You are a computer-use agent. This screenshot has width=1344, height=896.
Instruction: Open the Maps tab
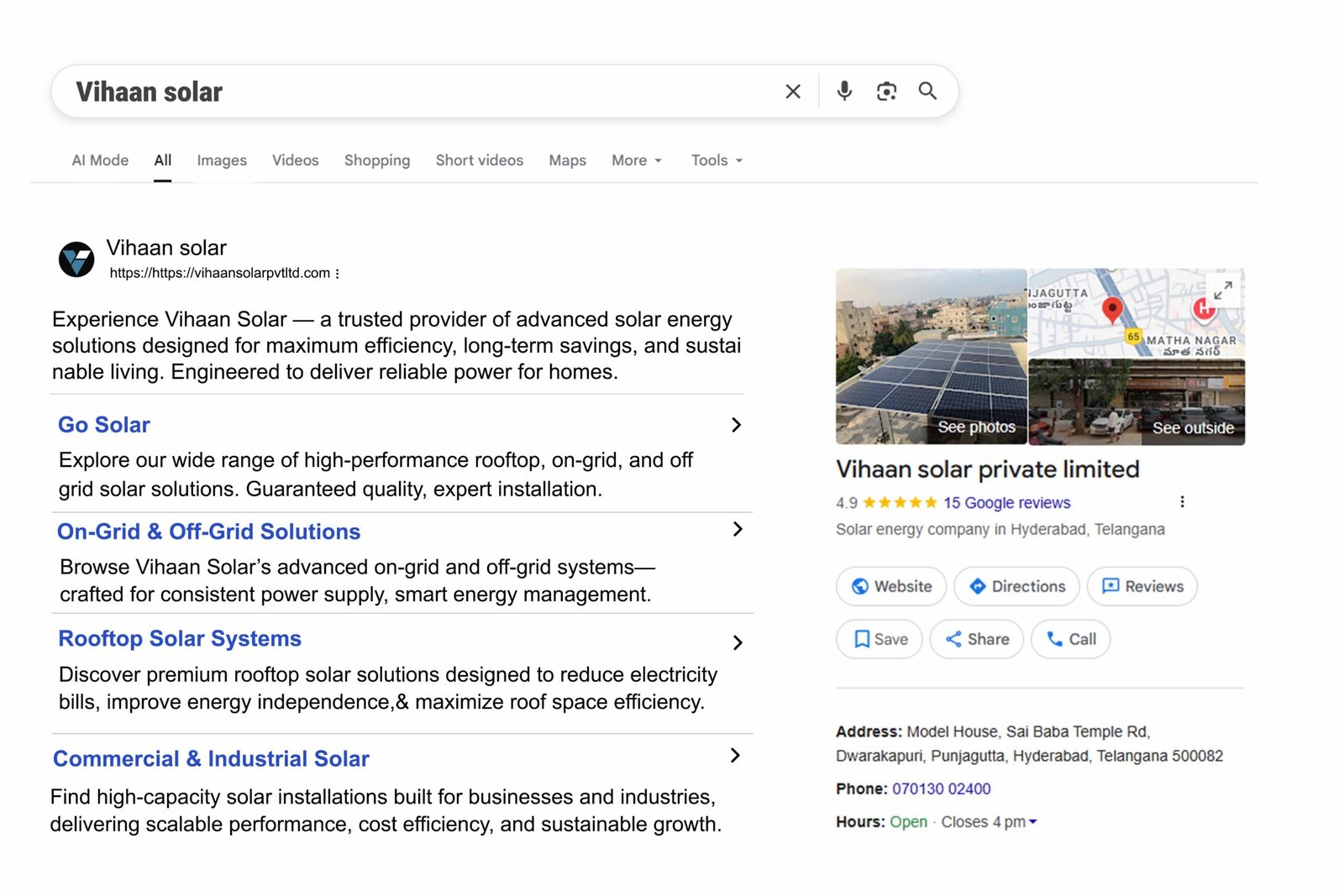coord(566,160)
